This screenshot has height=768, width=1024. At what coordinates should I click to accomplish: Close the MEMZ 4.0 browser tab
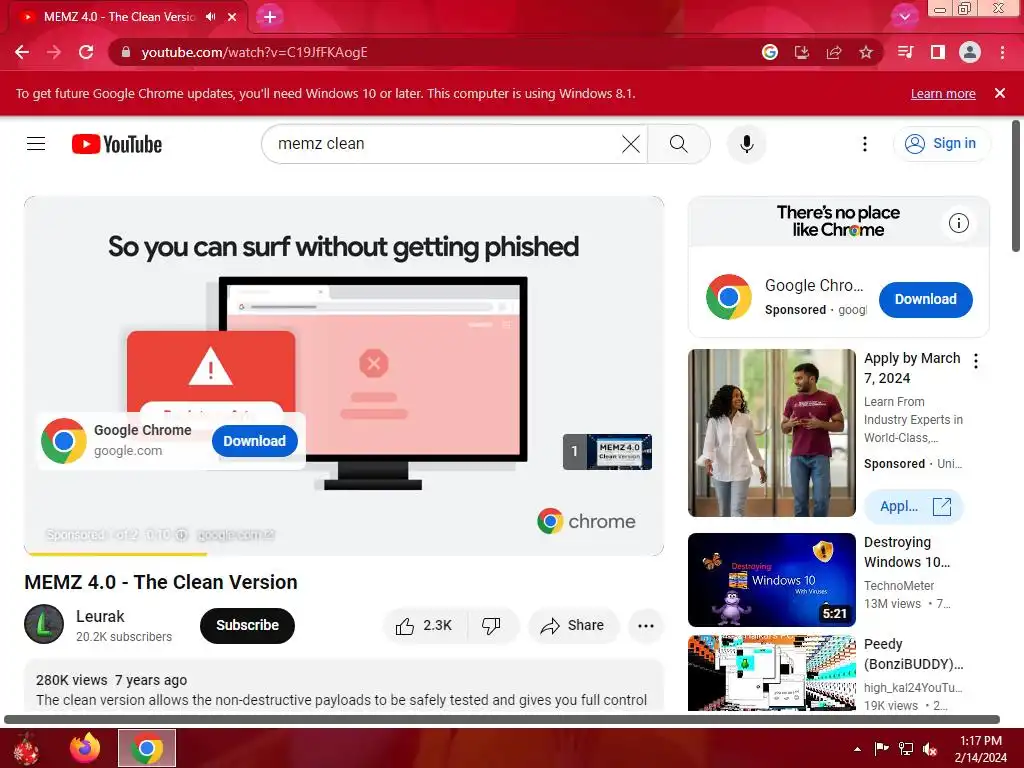tap(232, 17)
